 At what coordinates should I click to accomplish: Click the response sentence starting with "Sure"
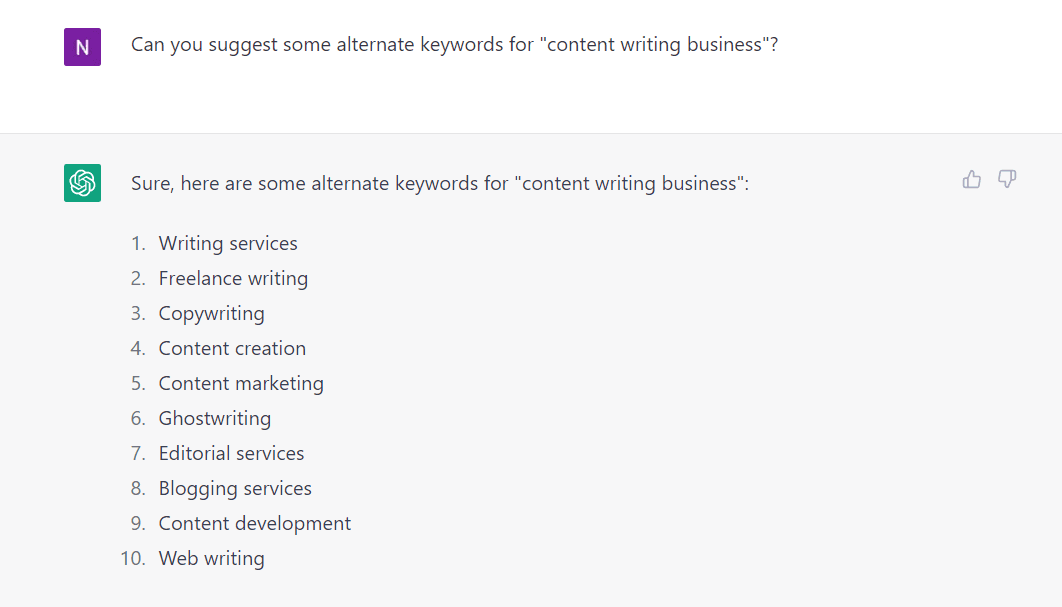pos(439,184)
